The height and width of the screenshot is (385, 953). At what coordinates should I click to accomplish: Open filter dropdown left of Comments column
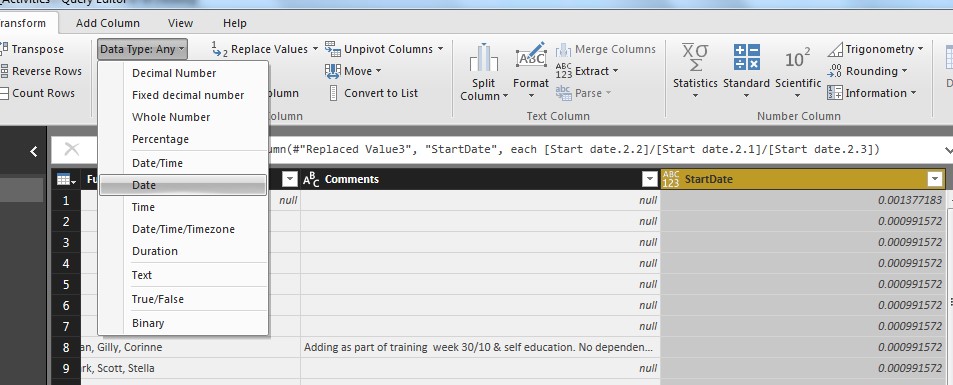point(290,179)
